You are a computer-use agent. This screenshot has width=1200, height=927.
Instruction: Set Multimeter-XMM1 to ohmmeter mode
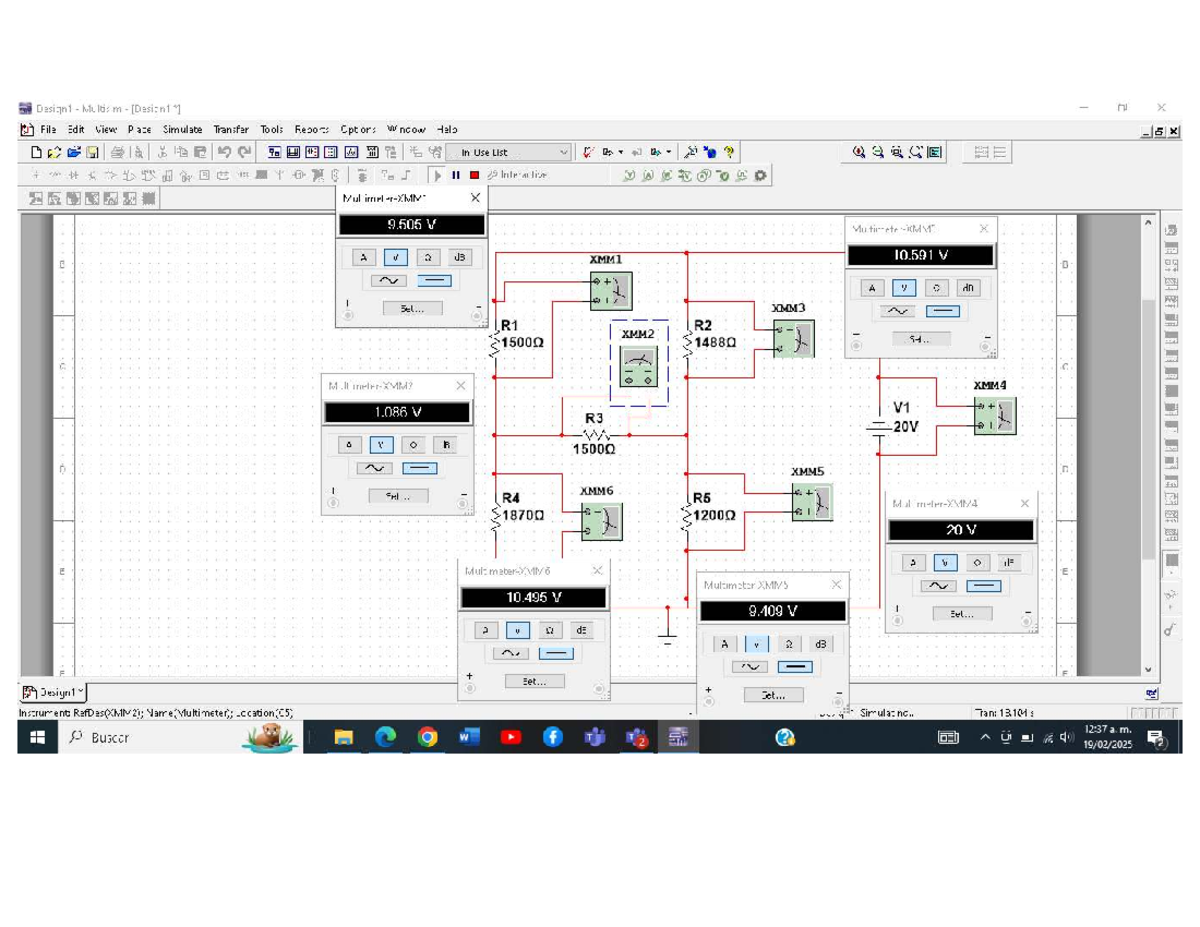(428, 257)
